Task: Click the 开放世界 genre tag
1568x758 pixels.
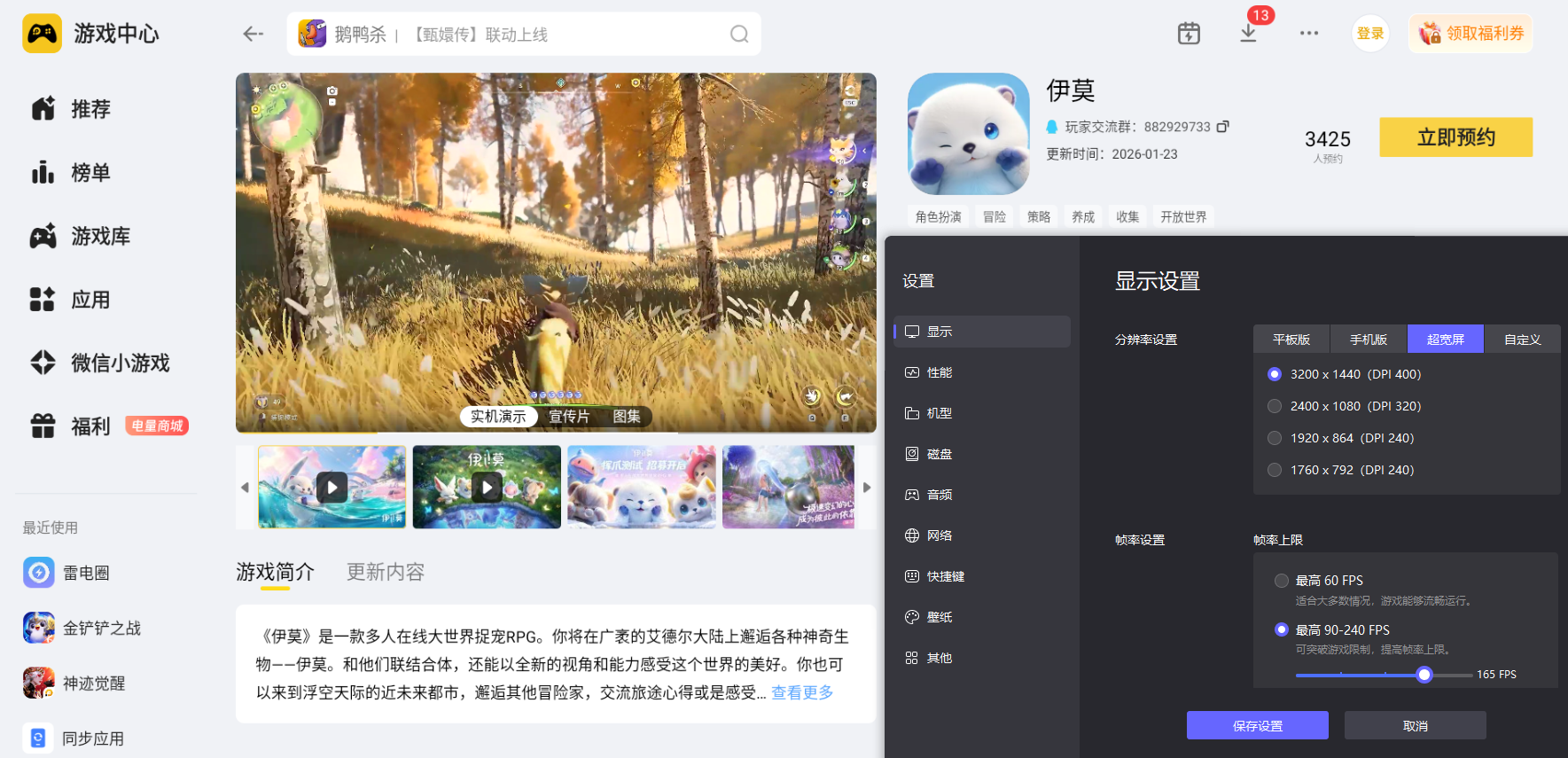Action: pos(1183,217)
